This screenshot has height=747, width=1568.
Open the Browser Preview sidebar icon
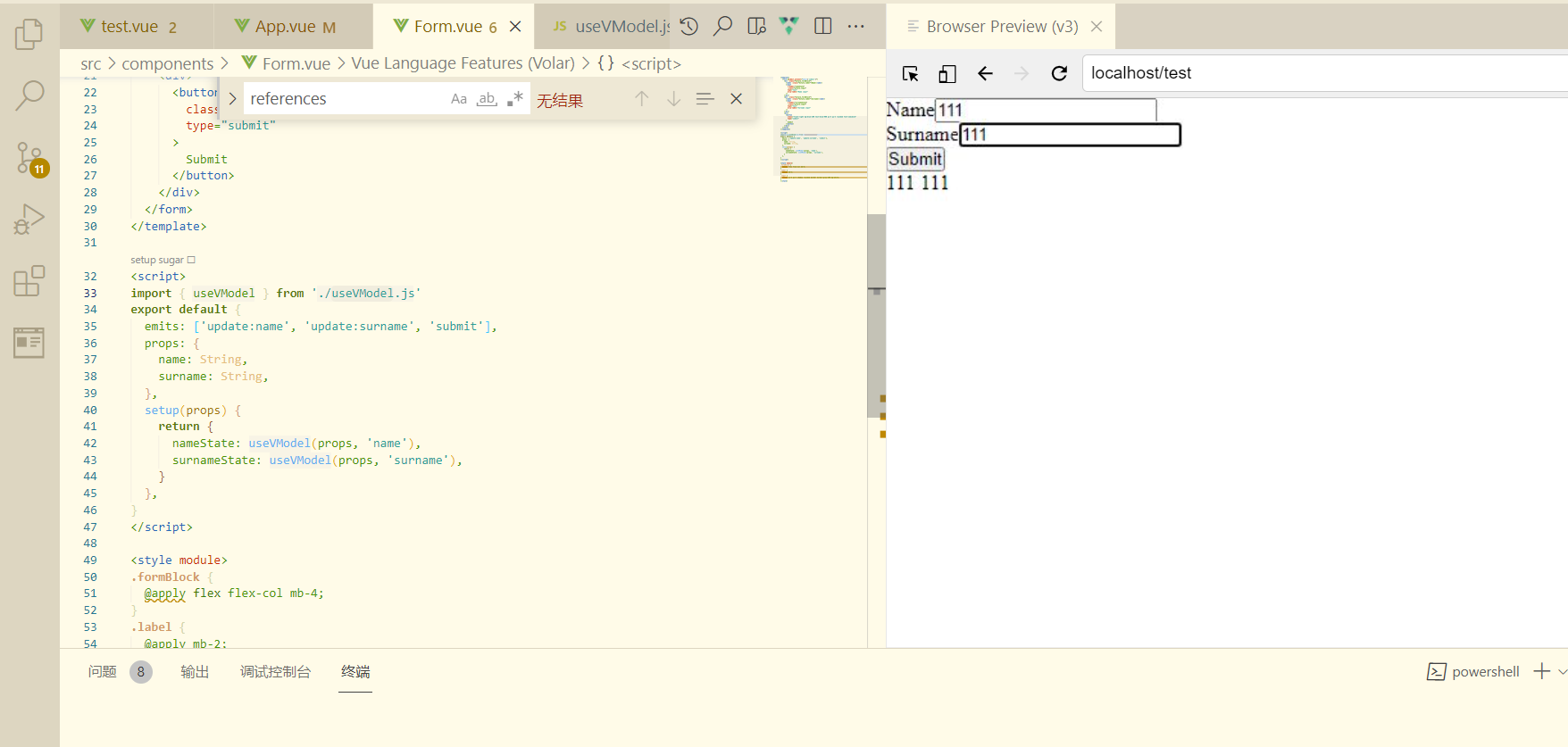[29, 343]
